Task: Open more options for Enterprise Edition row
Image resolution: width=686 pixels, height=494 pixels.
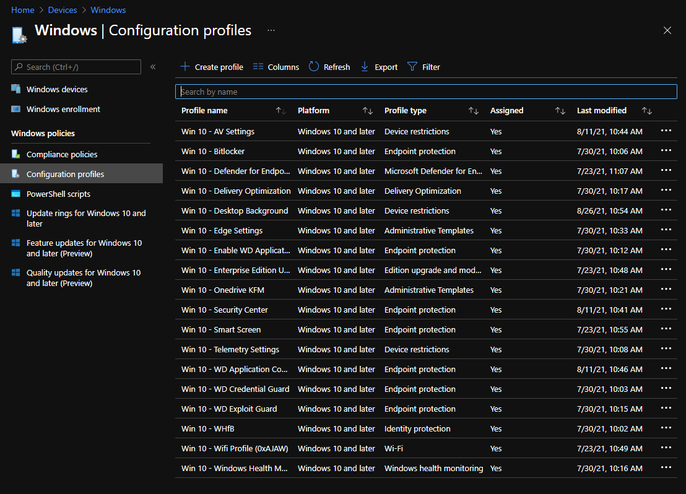Action: click(x=666, y=270)
